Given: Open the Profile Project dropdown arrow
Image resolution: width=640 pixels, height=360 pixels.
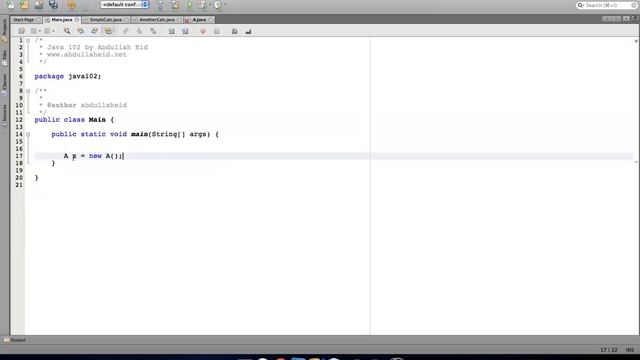Looking at the screenshot, I should click(225, 5).
